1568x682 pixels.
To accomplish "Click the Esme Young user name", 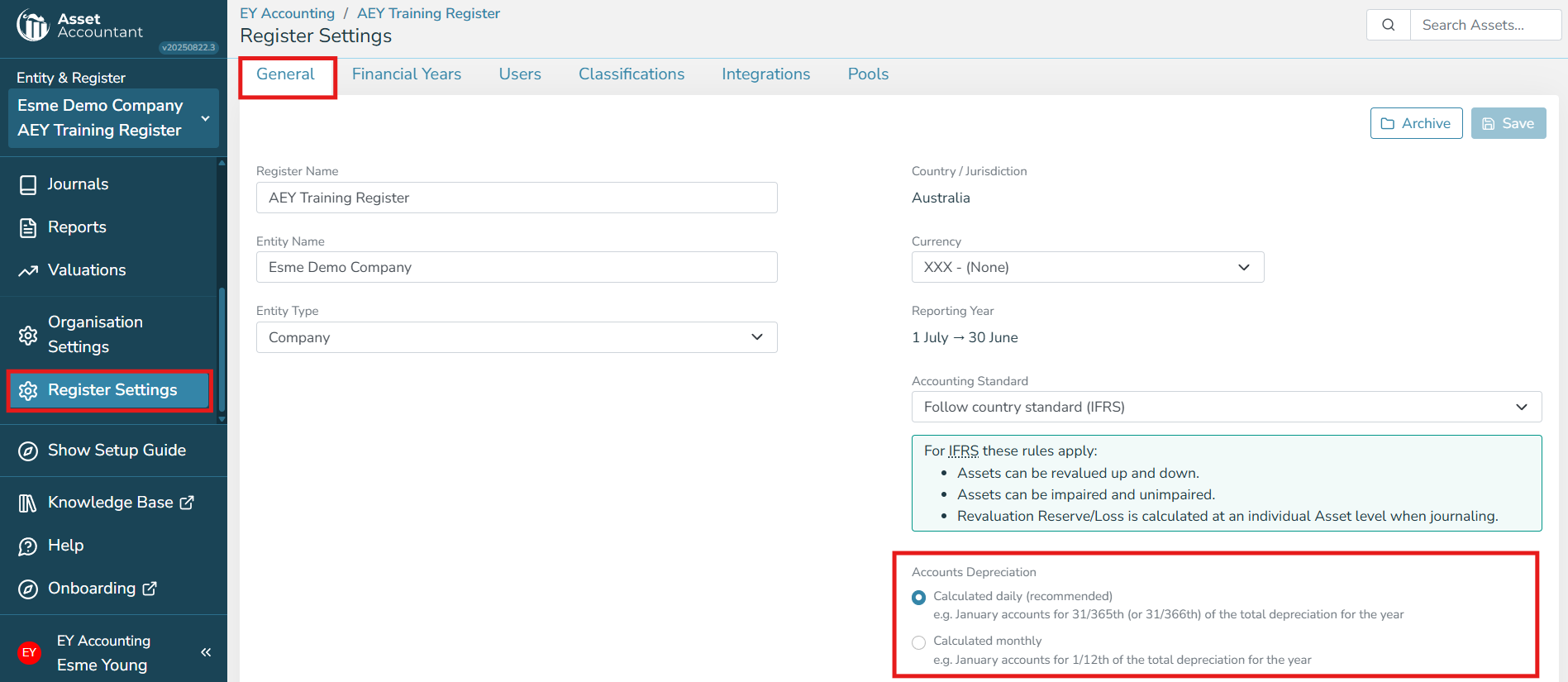I will click(x=102, y=665).
